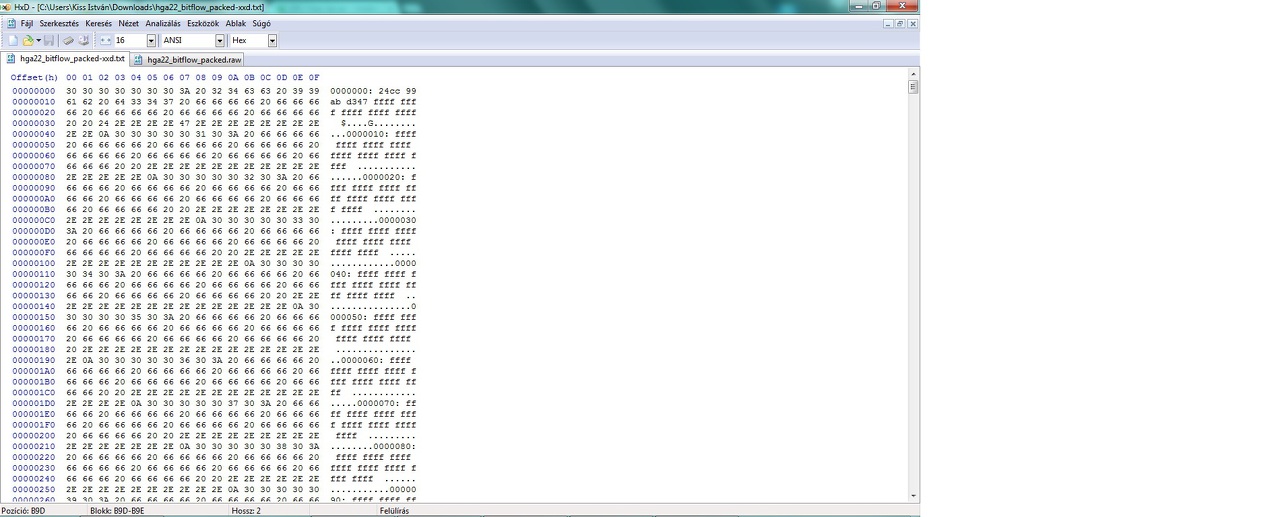Restore the inner document window
This screenshot has height=517, width=1280.
pyautogui.click(x=900, y=23)
